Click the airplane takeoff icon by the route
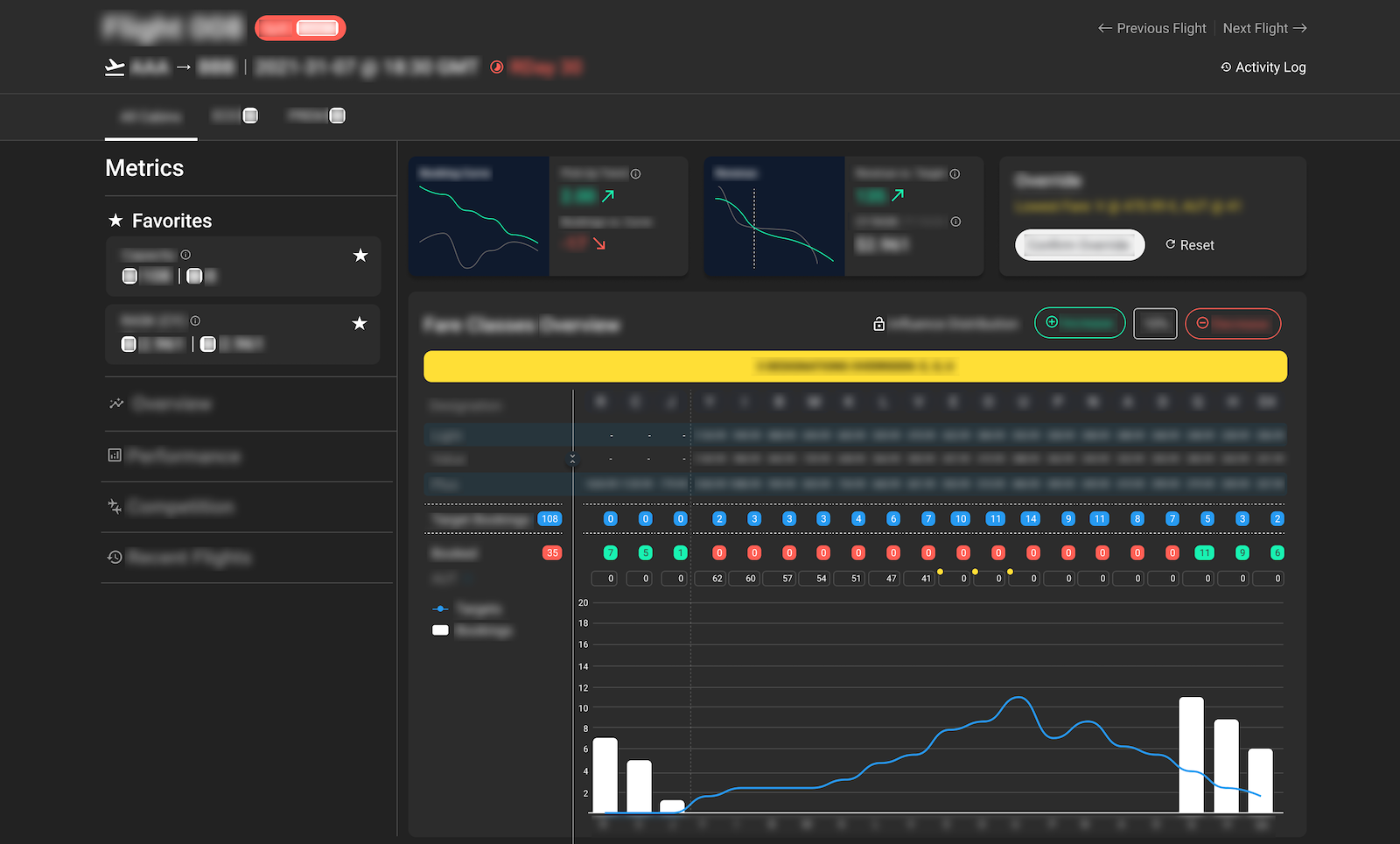1400x844 pixels. [115, 67]
